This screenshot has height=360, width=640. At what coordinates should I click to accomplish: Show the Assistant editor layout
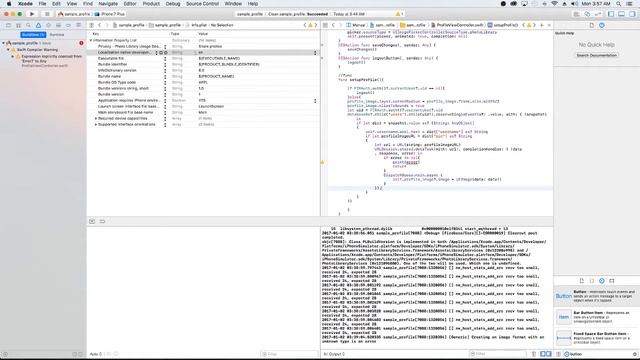[587, 14]
